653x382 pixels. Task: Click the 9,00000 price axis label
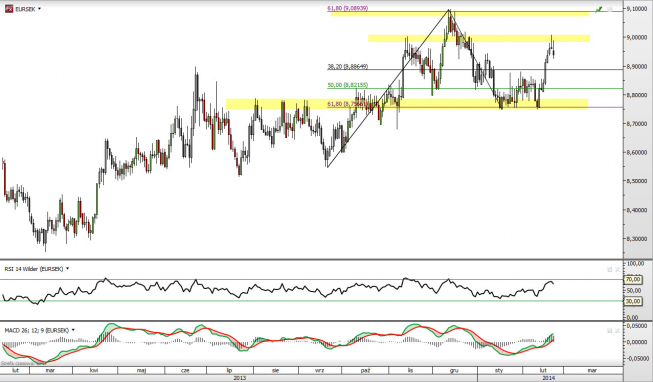point(637,37)
